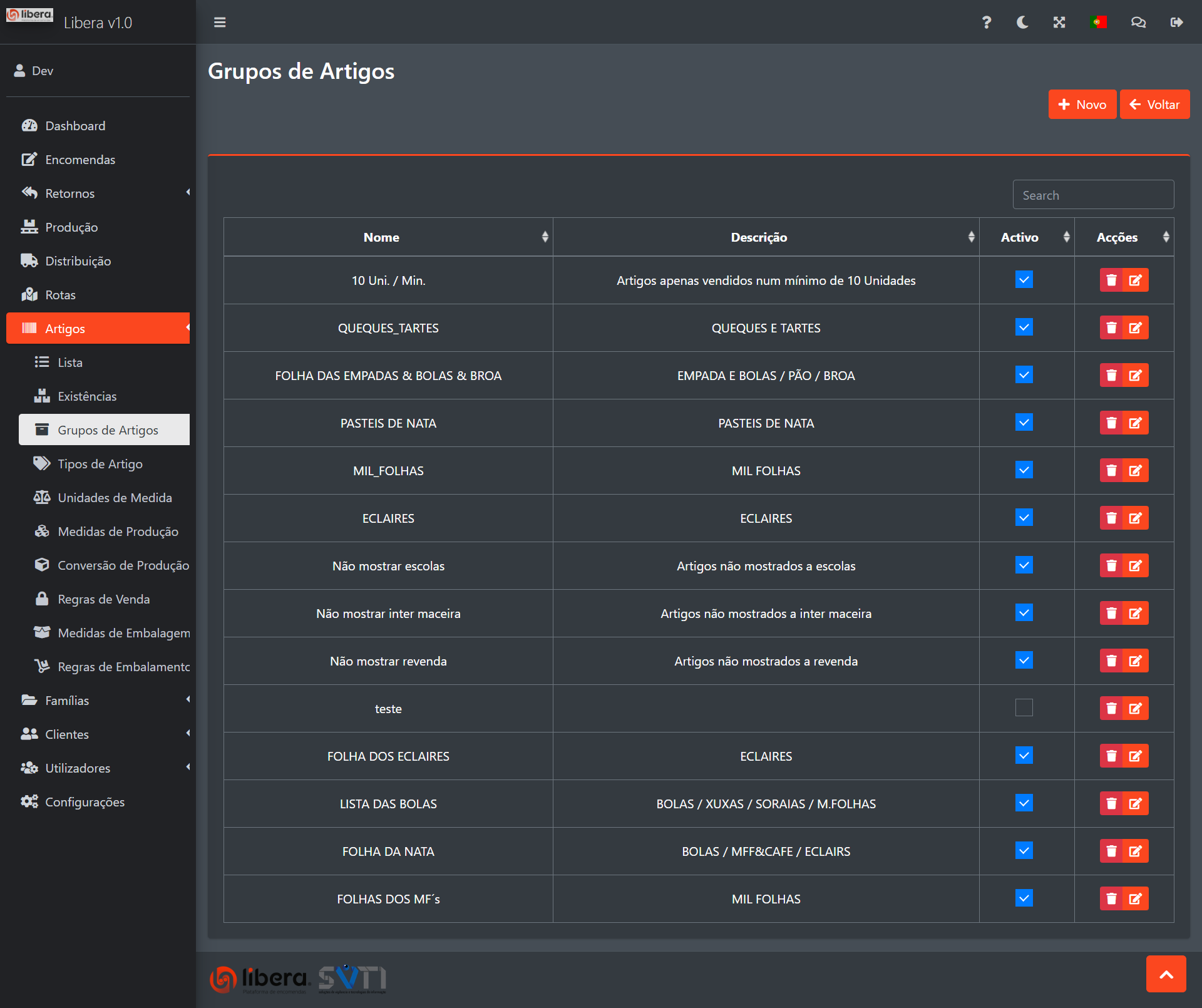Edit the MIL_FOLHAS group row
Screen dimensions: 1202x1008
pos(1136,471)
